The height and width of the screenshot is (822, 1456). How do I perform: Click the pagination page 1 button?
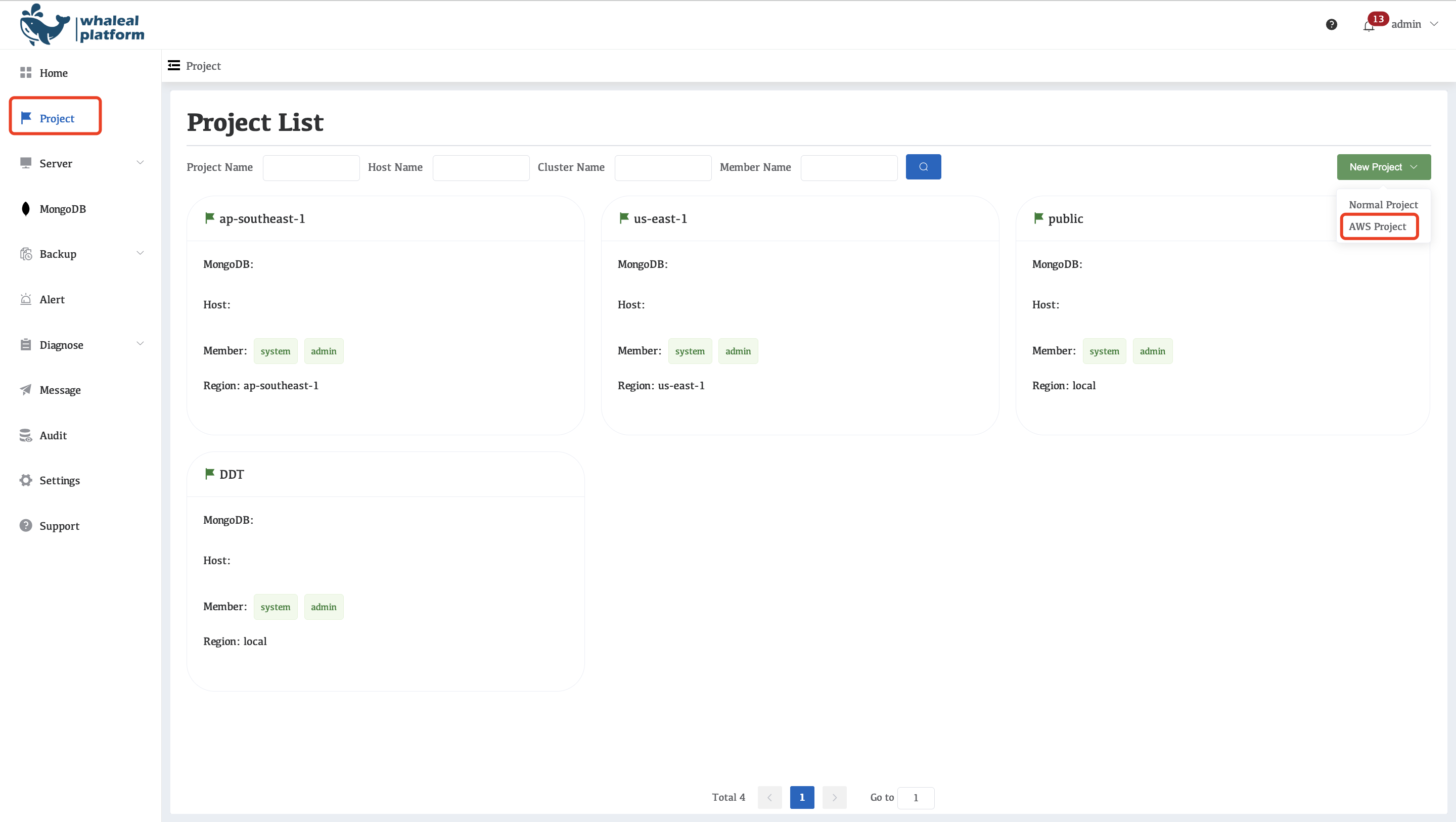click(801, 797)
